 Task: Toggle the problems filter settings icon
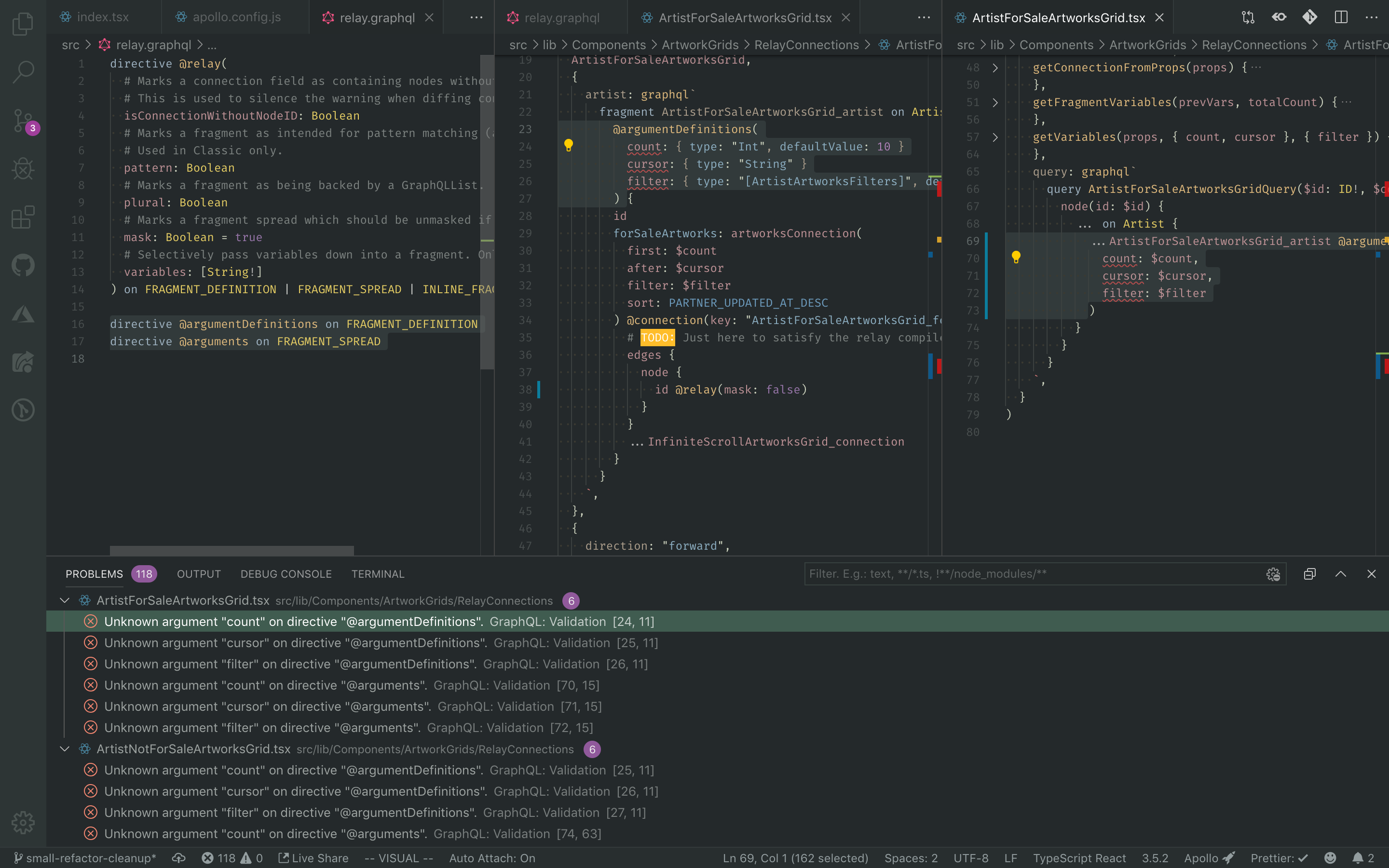pos(1273,574)
